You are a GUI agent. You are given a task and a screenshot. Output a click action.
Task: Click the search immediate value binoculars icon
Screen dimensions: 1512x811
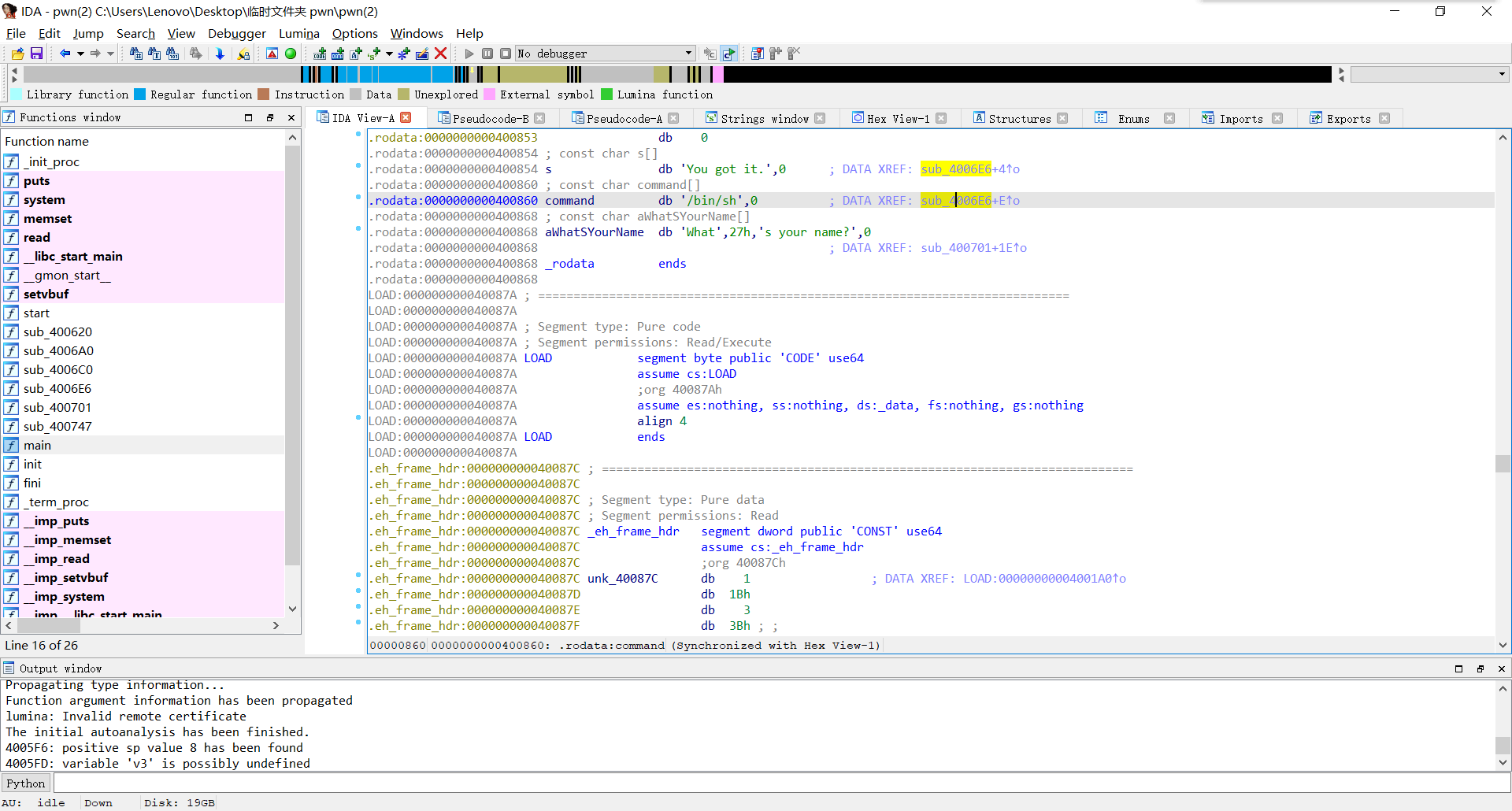tap(136, 54)
